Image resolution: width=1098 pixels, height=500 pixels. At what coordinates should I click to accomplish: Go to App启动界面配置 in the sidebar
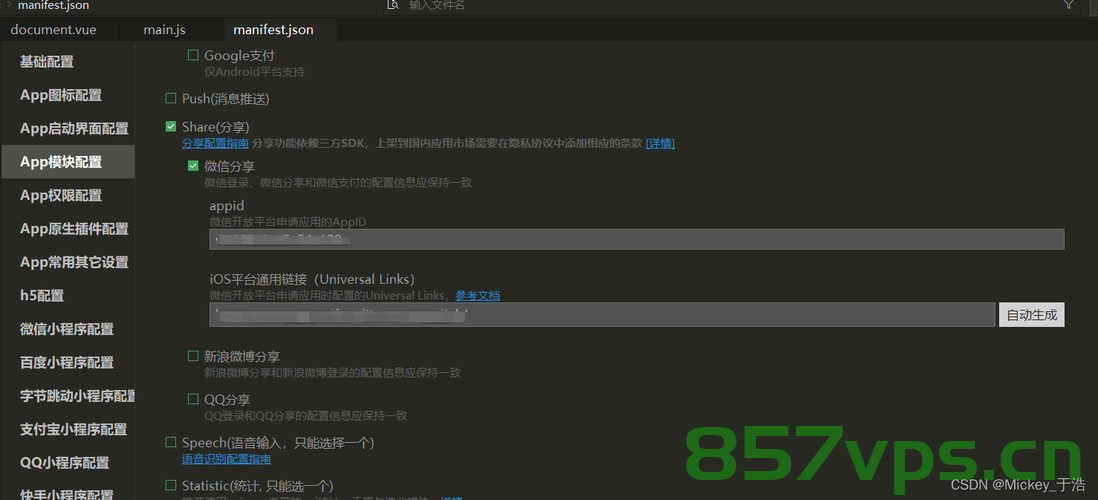[x=74, y=129]
